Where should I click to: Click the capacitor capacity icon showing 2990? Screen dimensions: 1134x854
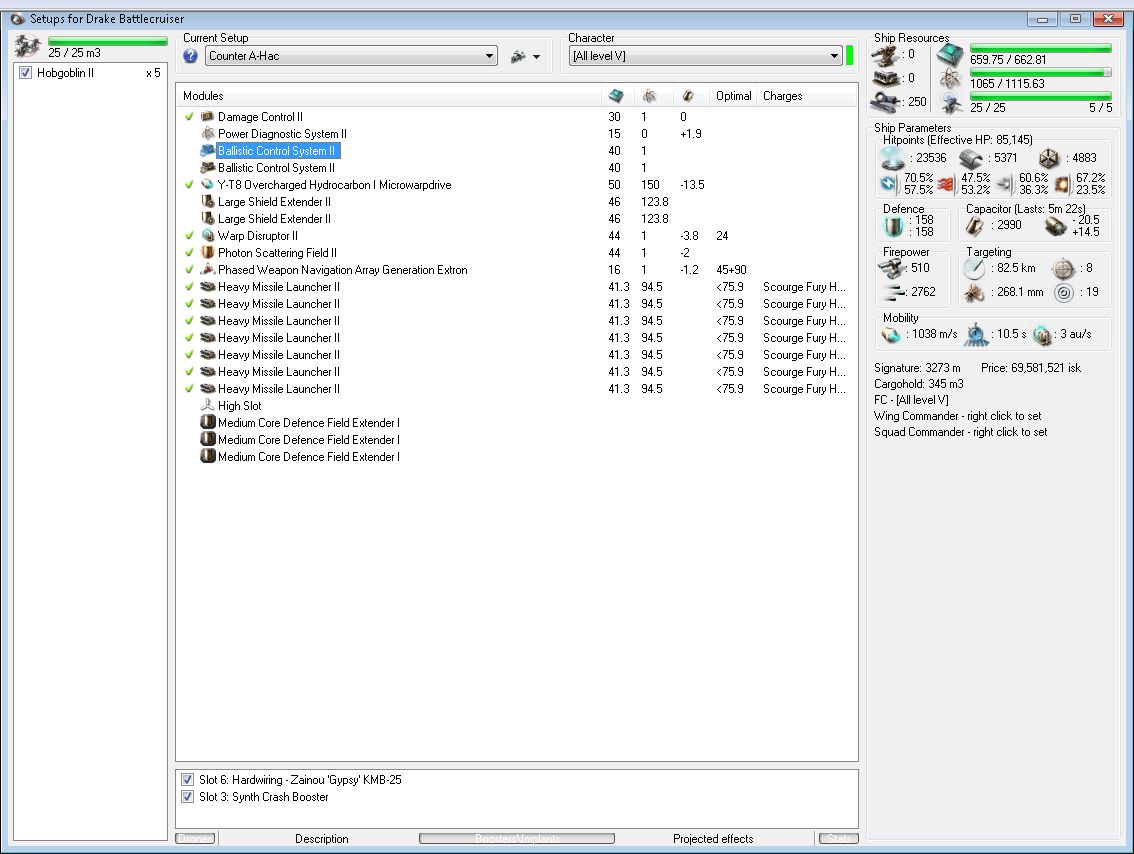pyautogui.click(x=976, y=226)
